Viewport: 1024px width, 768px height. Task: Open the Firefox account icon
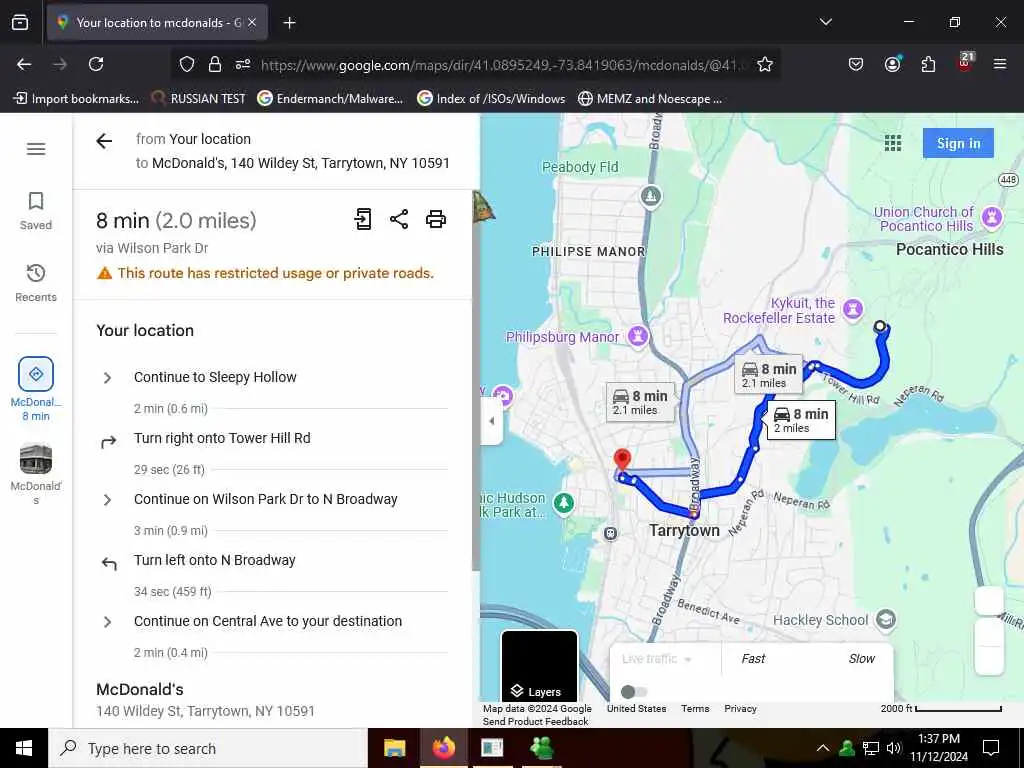tap(892, 64)
